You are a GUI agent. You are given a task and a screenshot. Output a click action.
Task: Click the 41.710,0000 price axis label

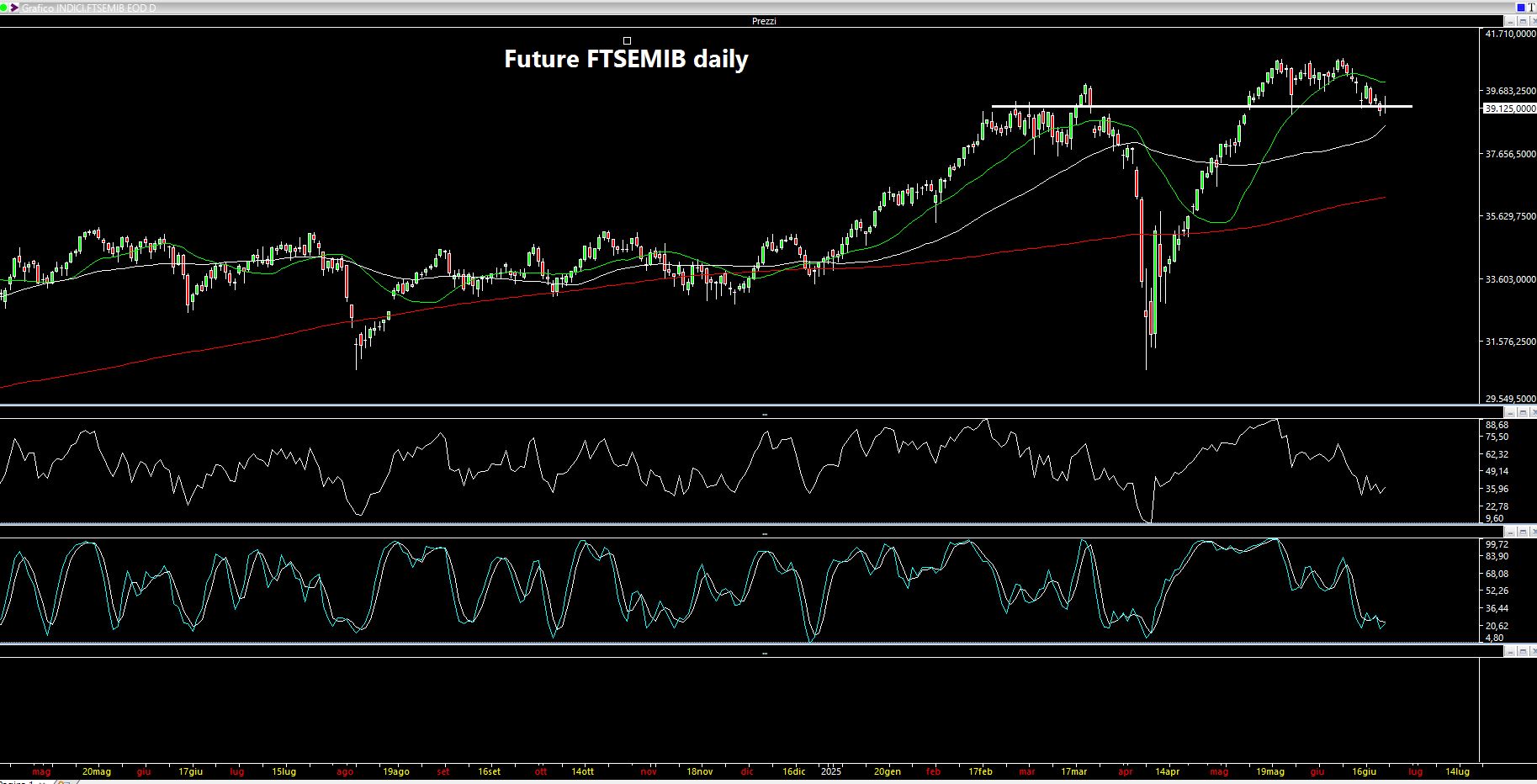1511,34
